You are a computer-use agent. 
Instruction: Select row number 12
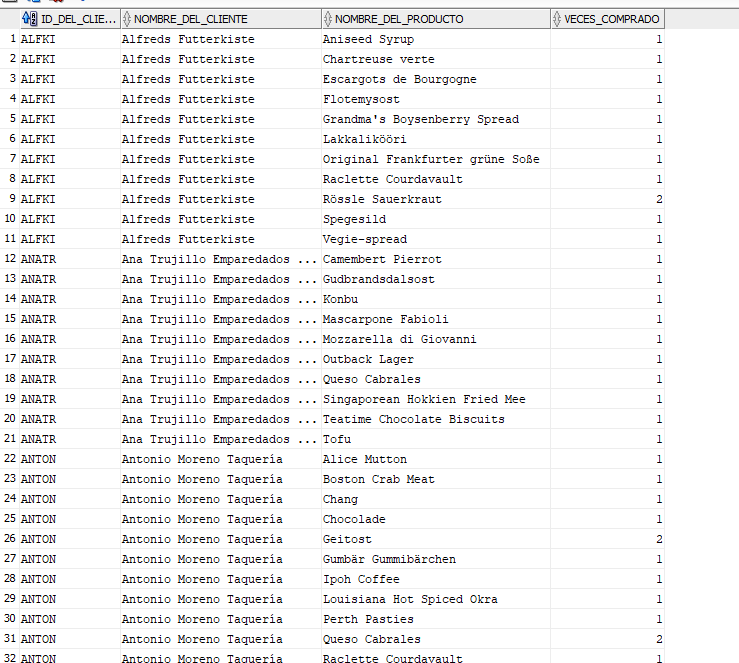pos(10,259)
